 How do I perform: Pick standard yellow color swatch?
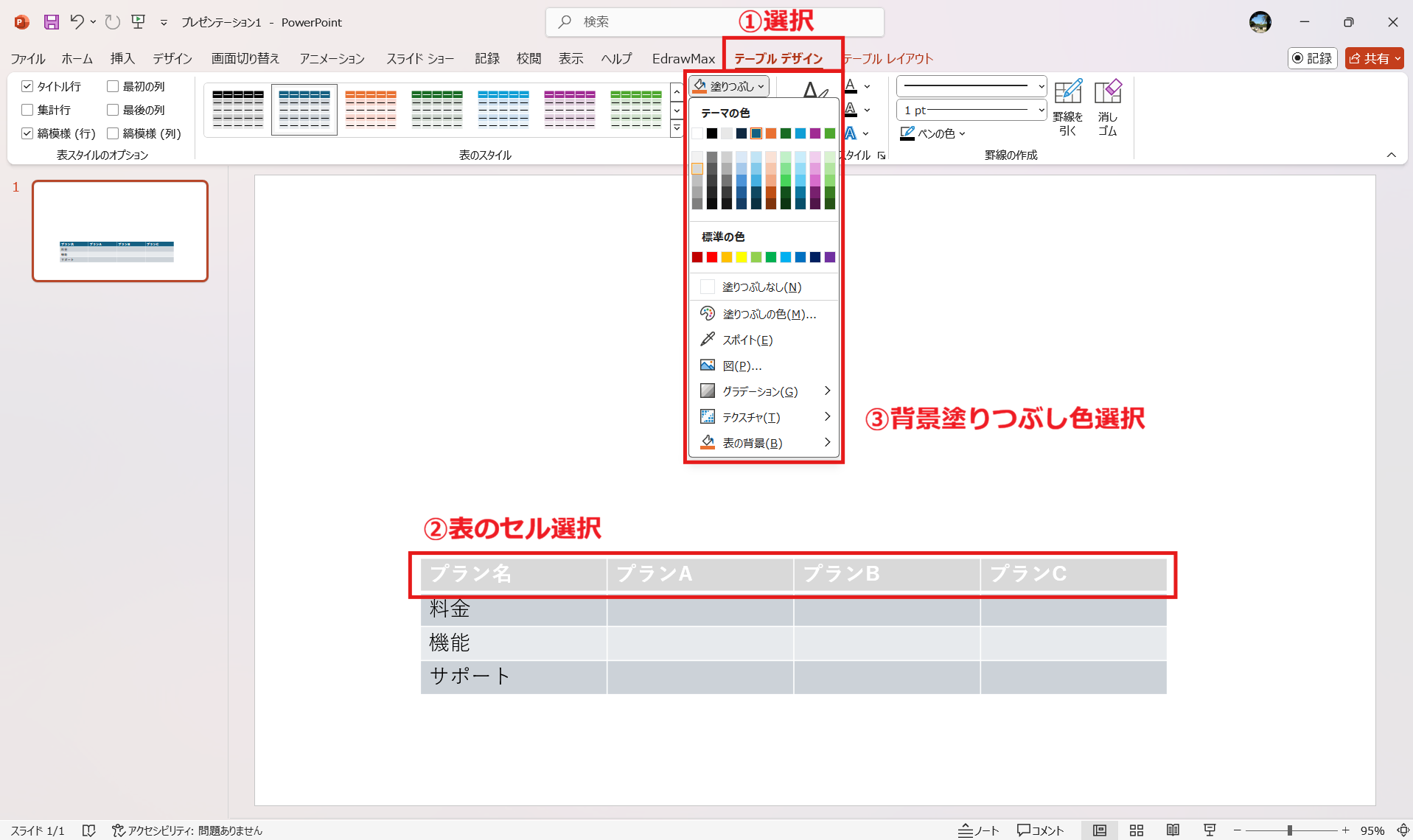coord(742,257)
